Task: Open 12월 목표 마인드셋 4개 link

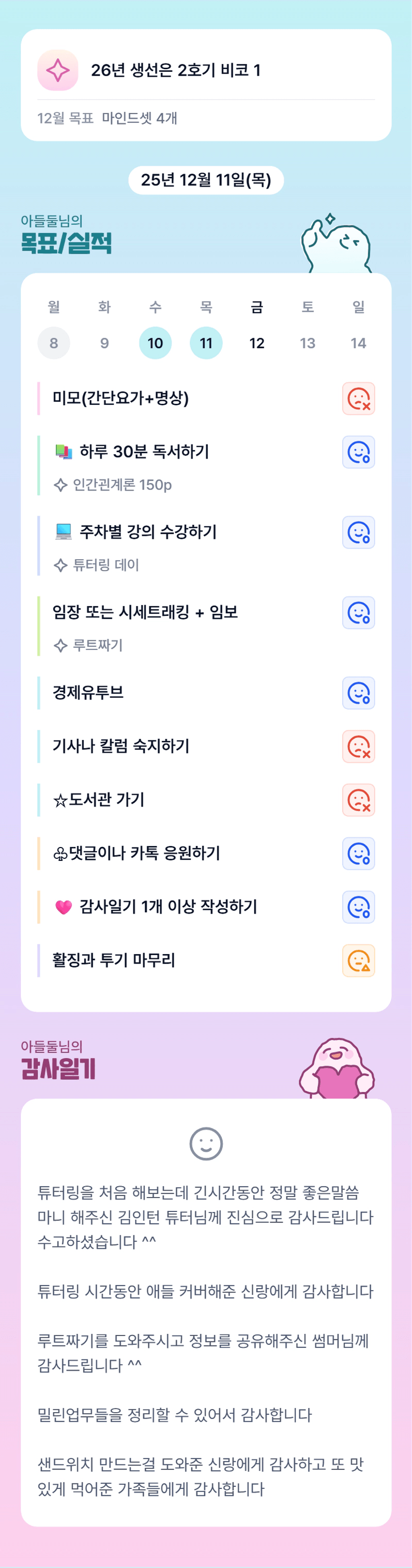Action: (107, 118)
